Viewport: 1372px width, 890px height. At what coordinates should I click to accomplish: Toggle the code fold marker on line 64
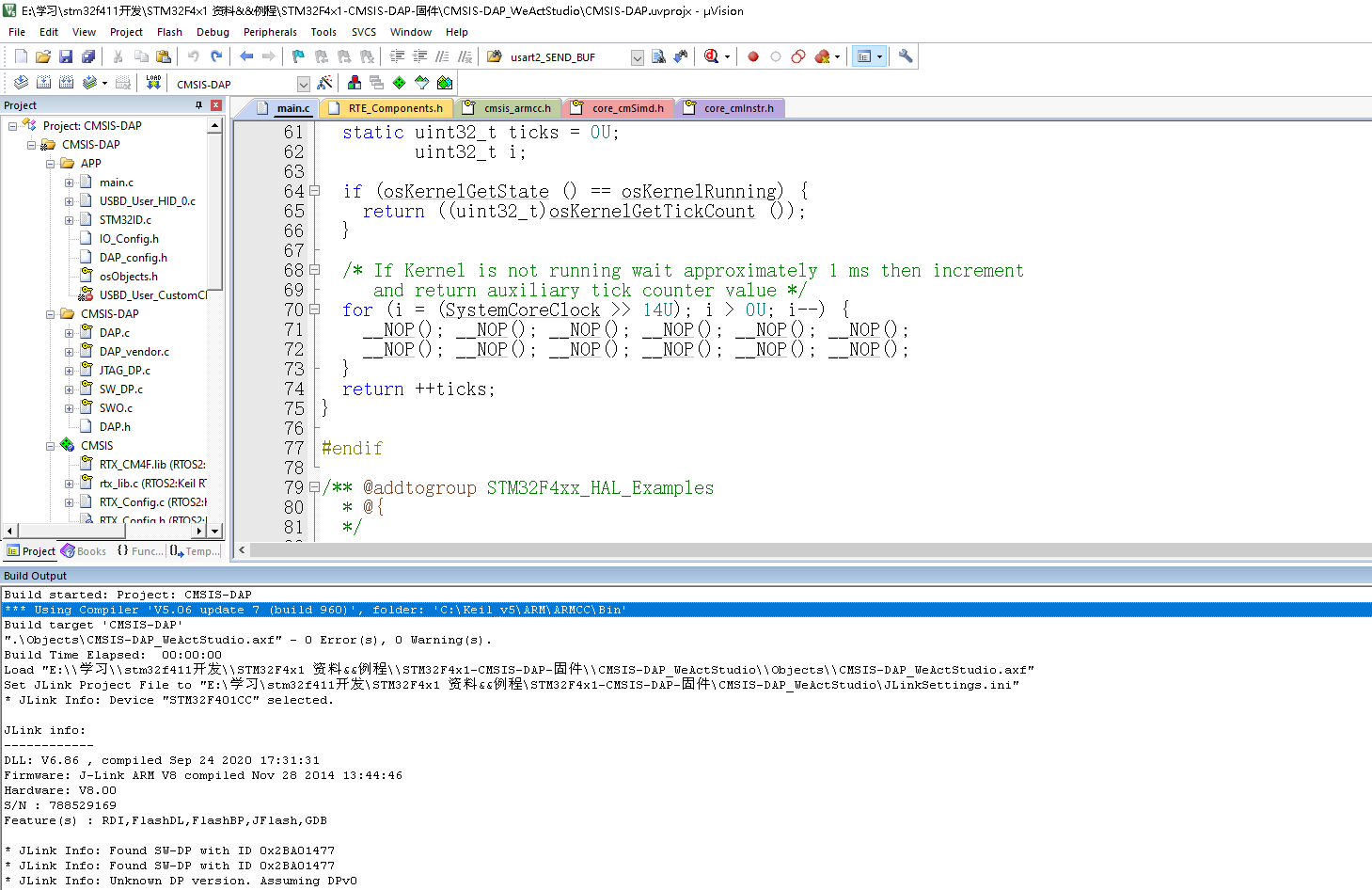(313, 190)
